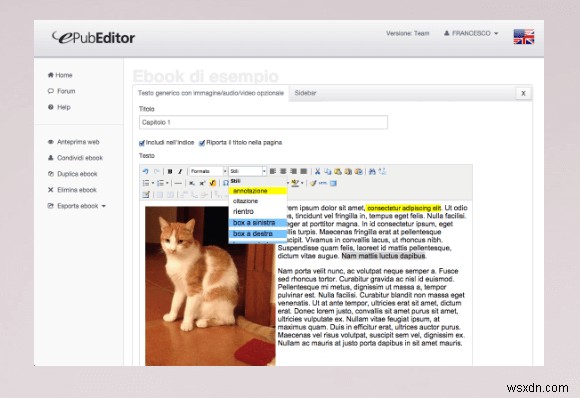Undo the last edit in the editor

(145, 171)
